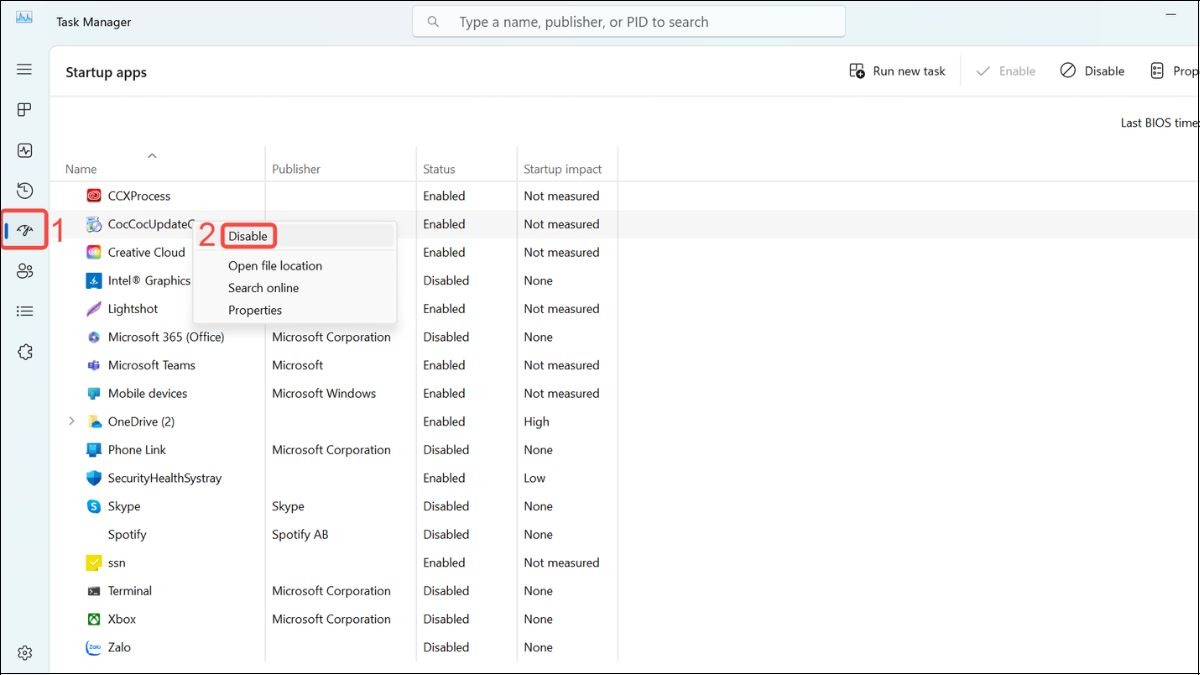Click Zalo's Disabled status cell
Screen dimensions: 1200x675
[446, 648]
